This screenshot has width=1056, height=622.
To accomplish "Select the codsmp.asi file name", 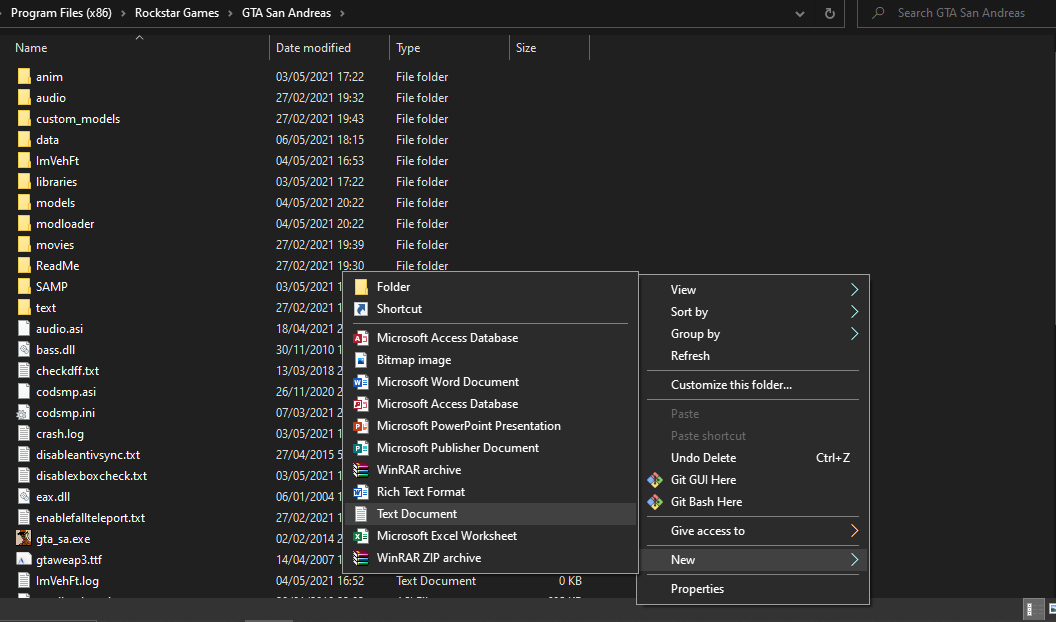I will click(66, 392).
